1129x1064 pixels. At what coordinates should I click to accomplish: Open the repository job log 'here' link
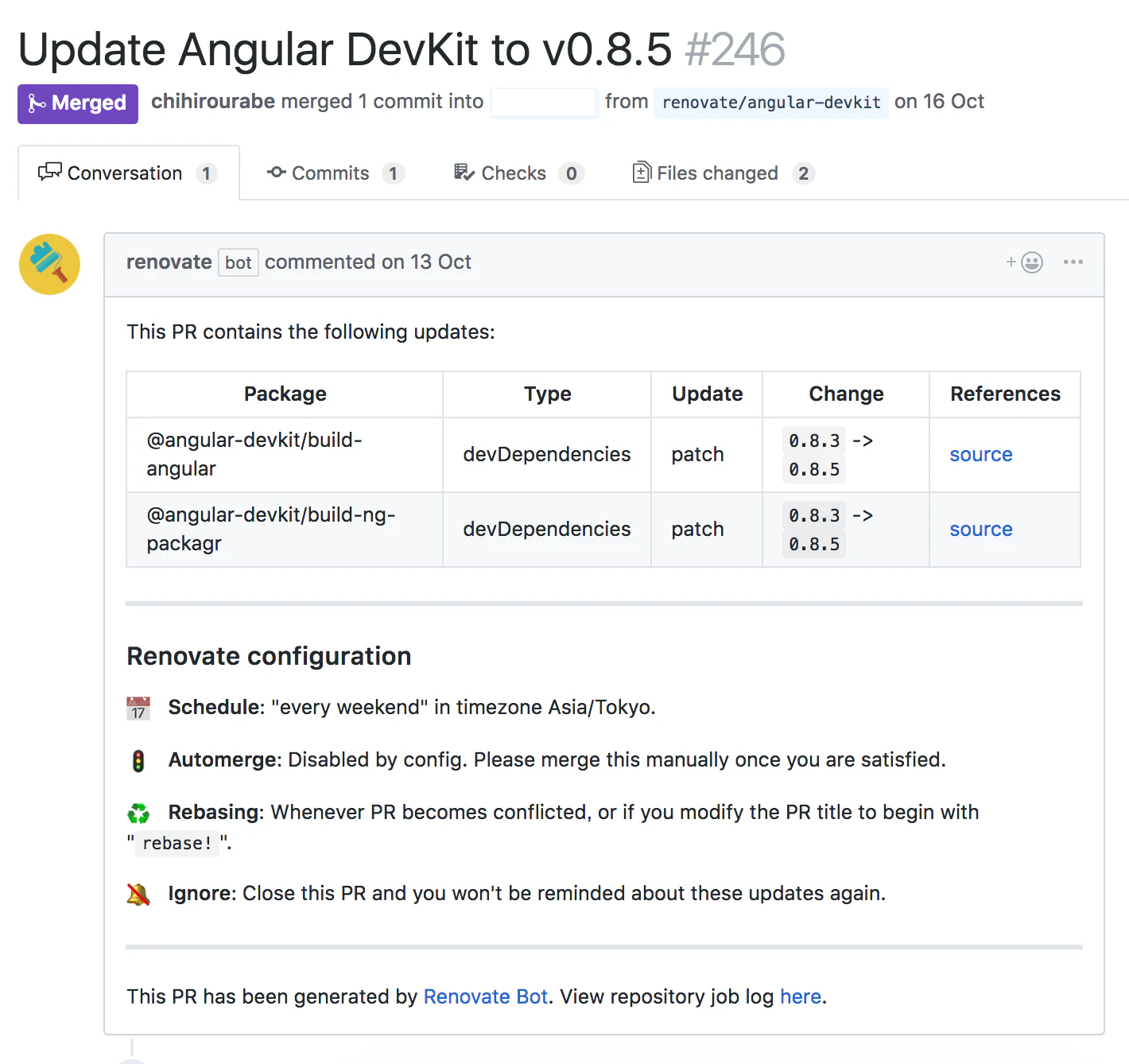801,997
